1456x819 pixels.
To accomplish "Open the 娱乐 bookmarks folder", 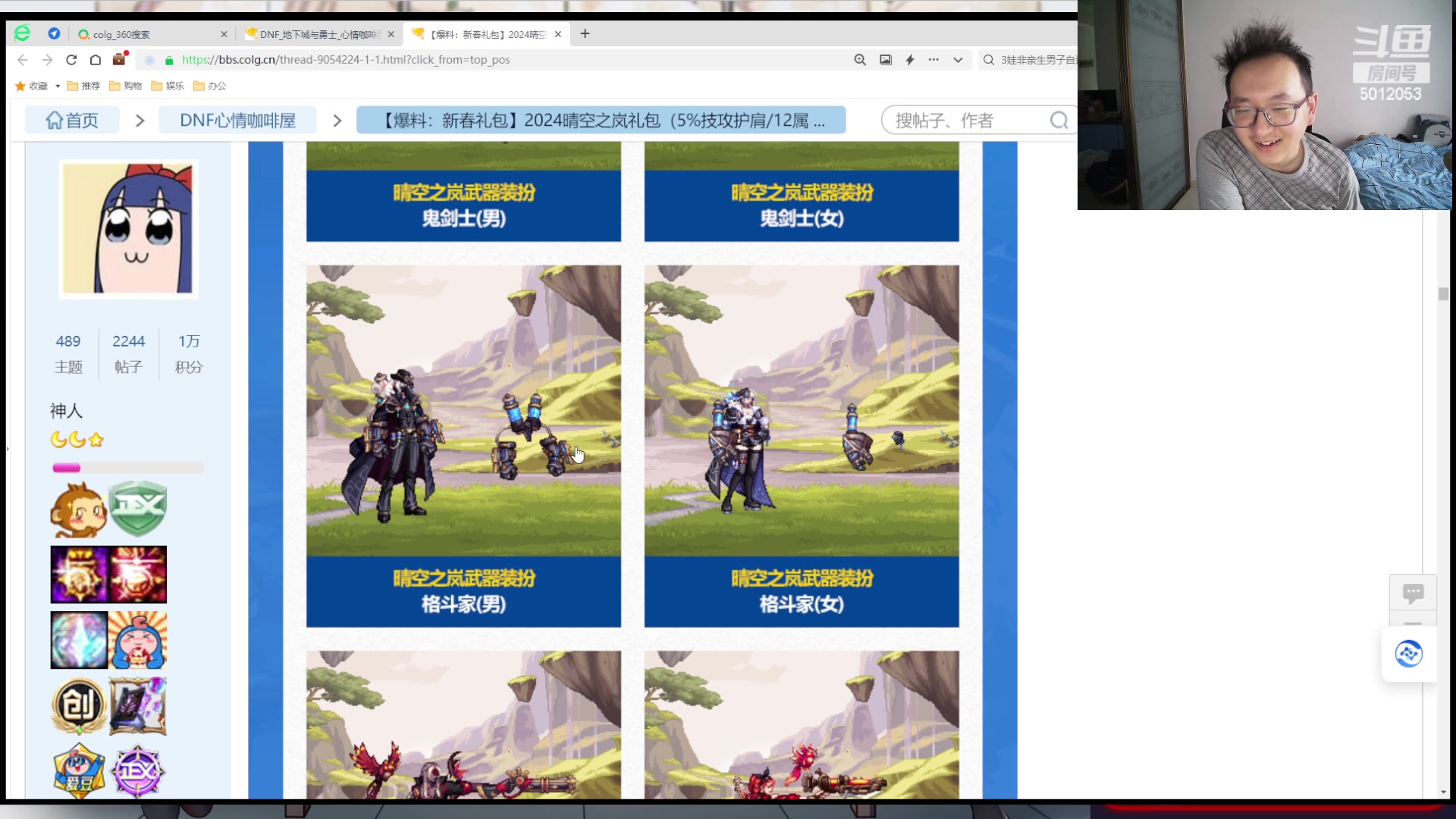I will tap(168, 86).
